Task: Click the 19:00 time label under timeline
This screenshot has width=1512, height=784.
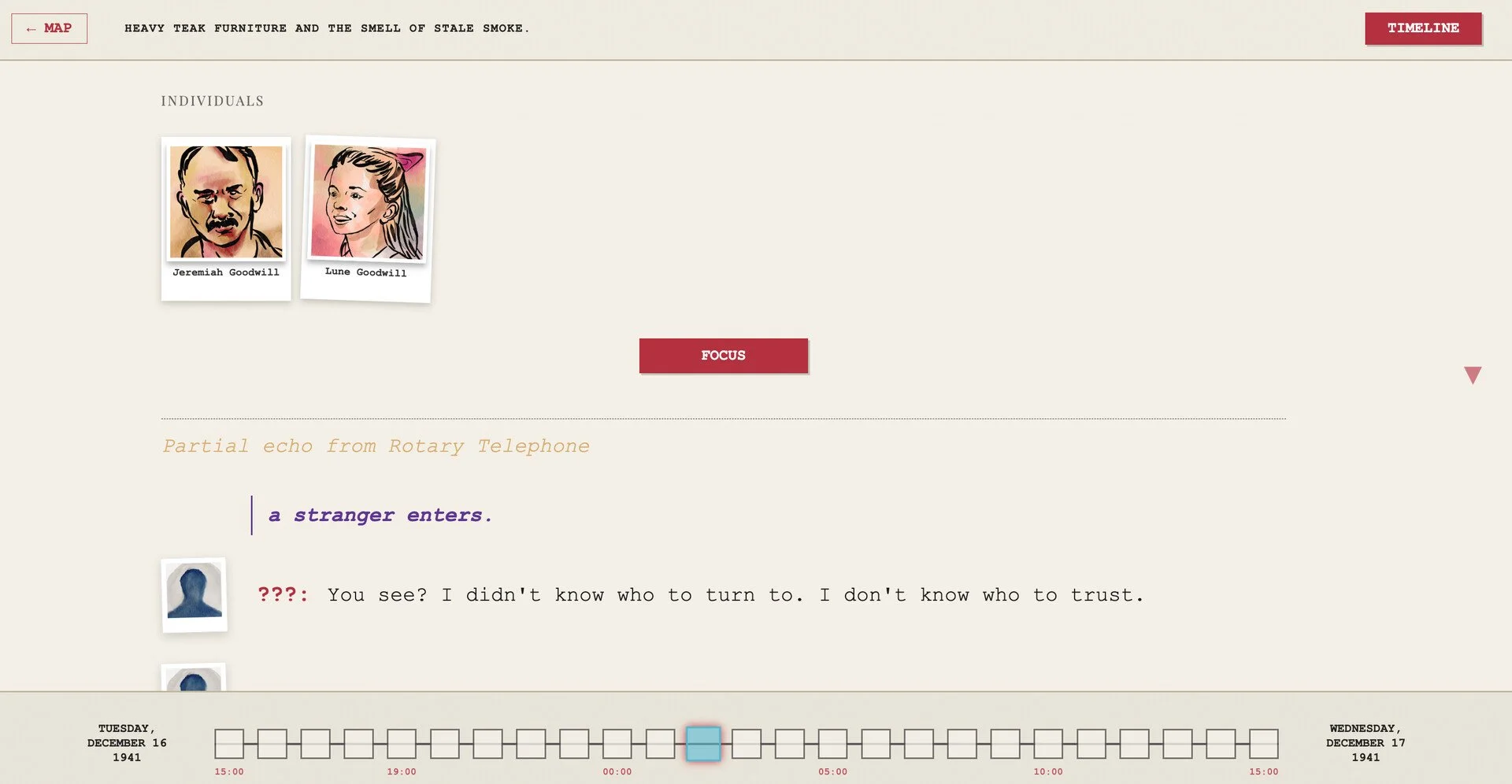Action: point(402,772)
